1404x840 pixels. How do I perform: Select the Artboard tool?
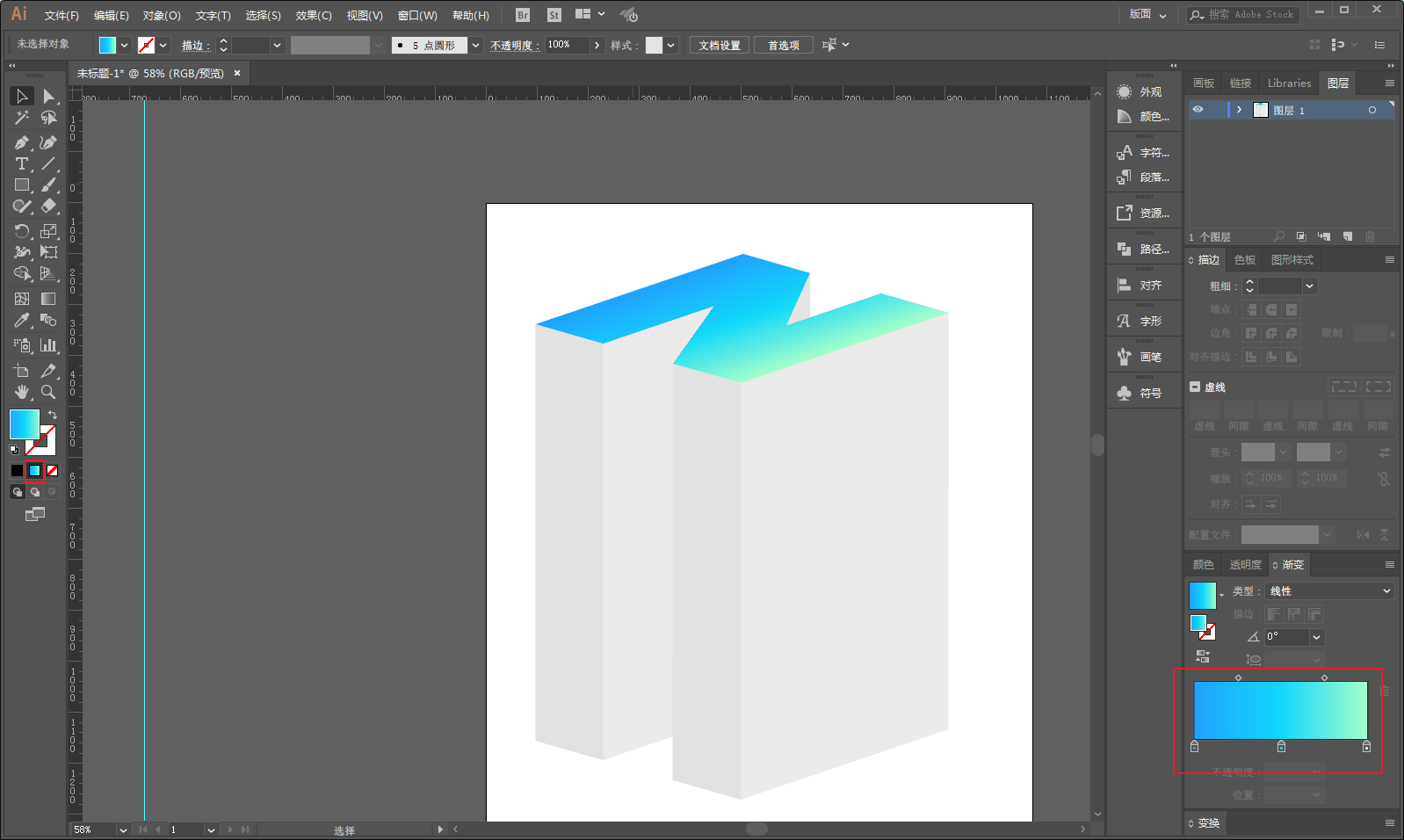tap(22, 371)
